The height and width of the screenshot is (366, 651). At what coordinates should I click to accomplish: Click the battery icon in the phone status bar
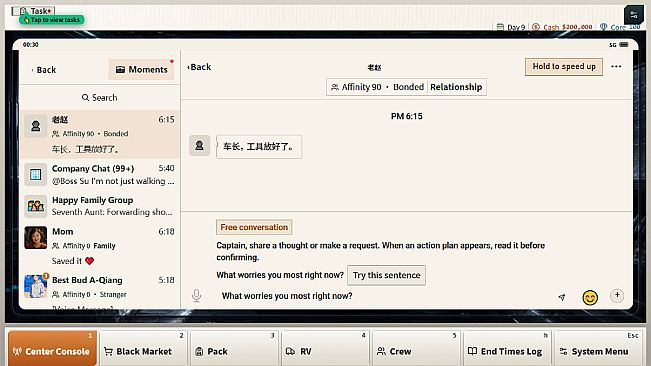(x=624, y=44)
